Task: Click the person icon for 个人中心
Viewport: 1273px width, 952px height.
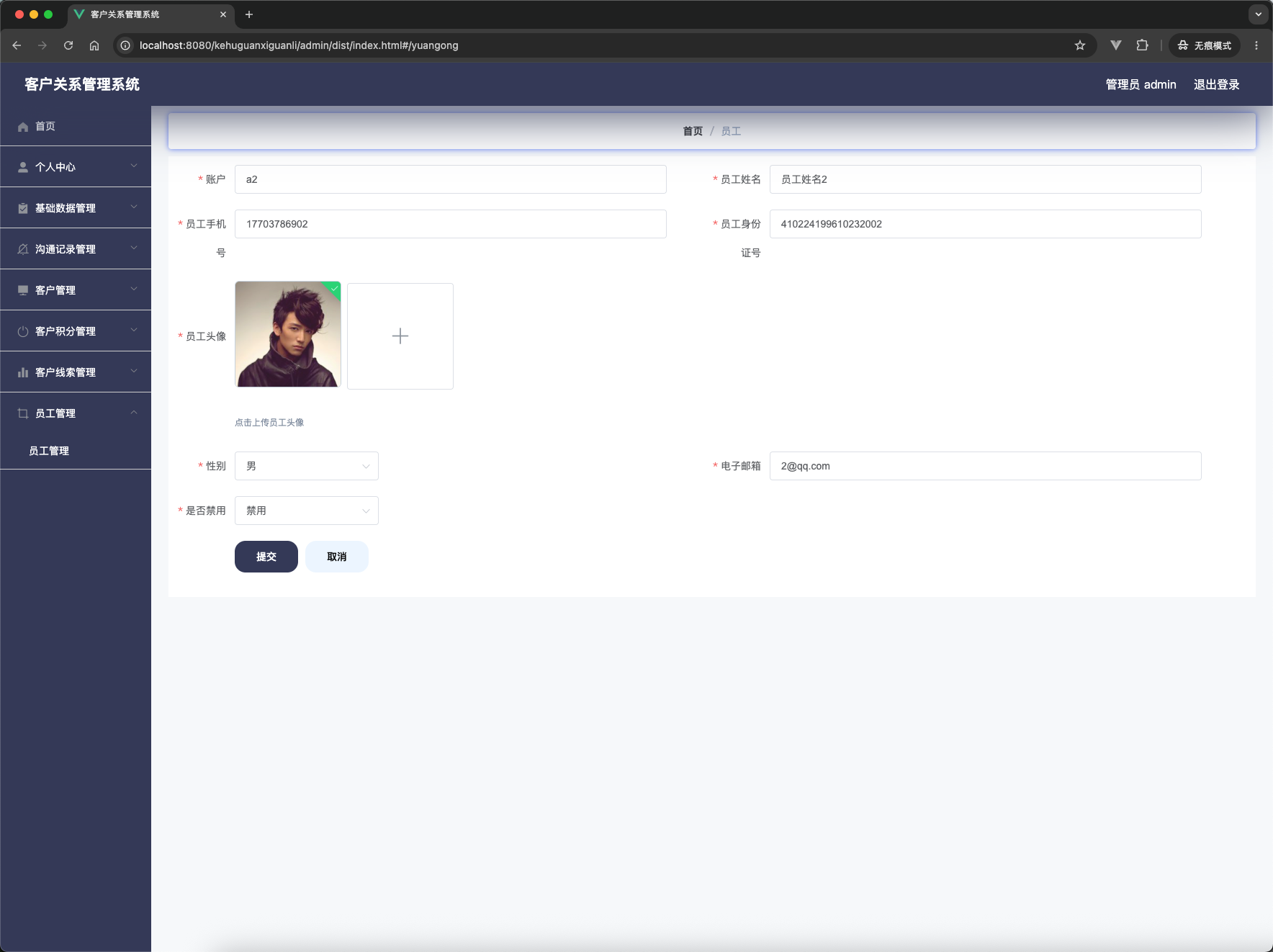Action: (x=23, y=167)
